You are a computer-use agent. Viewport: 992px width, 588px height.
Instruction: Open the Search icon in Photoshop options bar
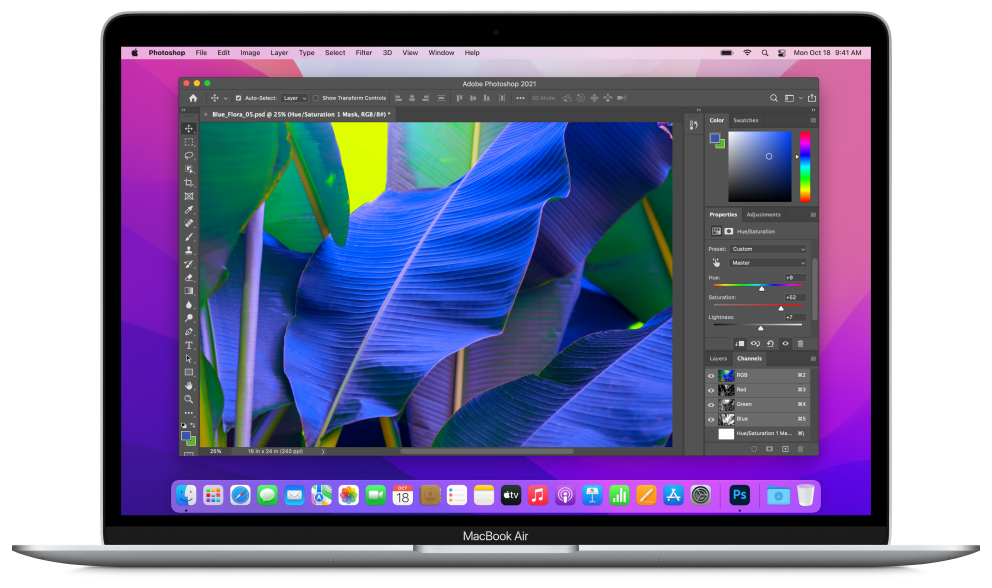coord(774,98)
